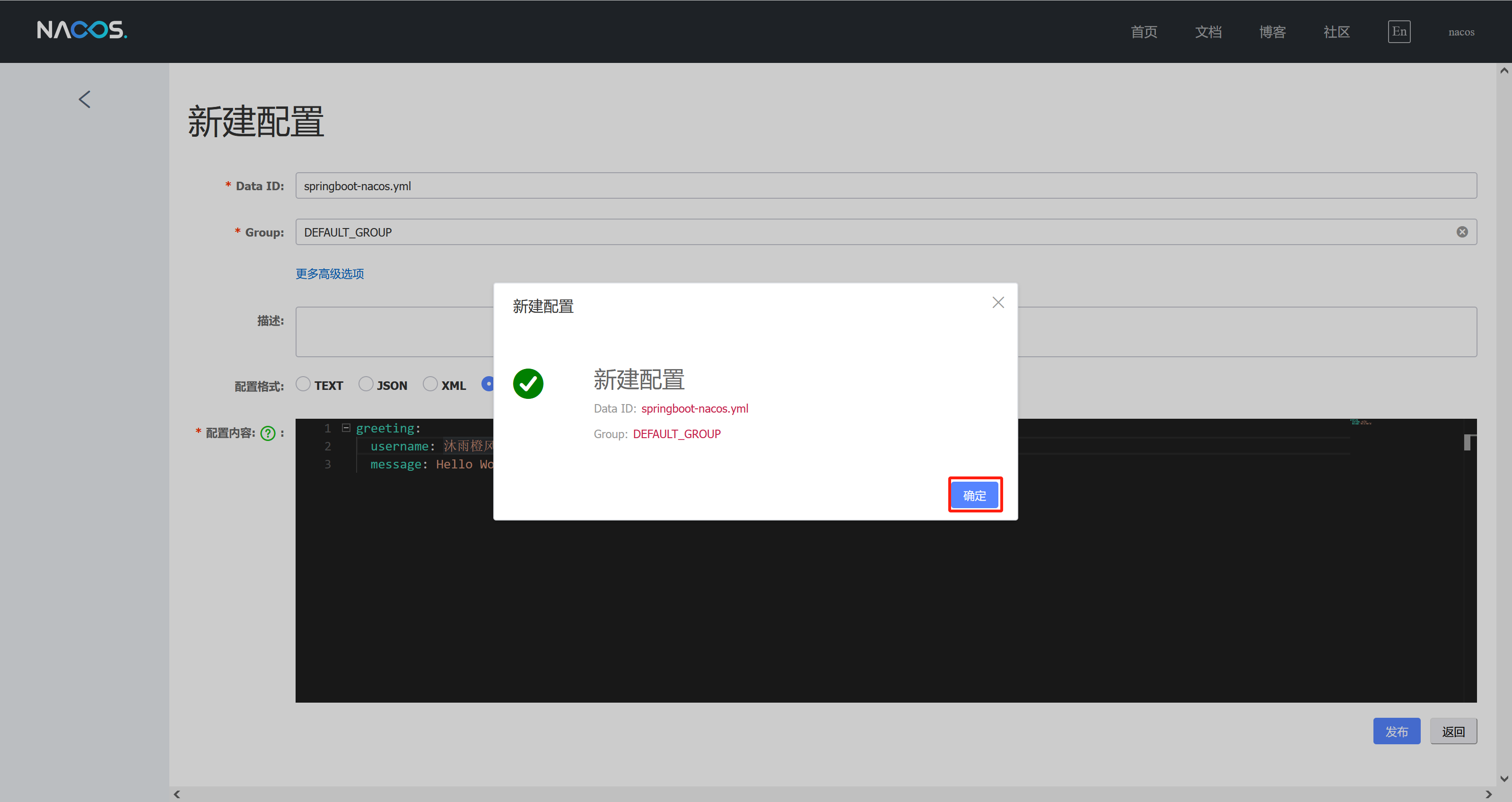Collapse the greeting block in the code editor
The height and width of the screenshot is (802, 1512).
tap(346, 427)
